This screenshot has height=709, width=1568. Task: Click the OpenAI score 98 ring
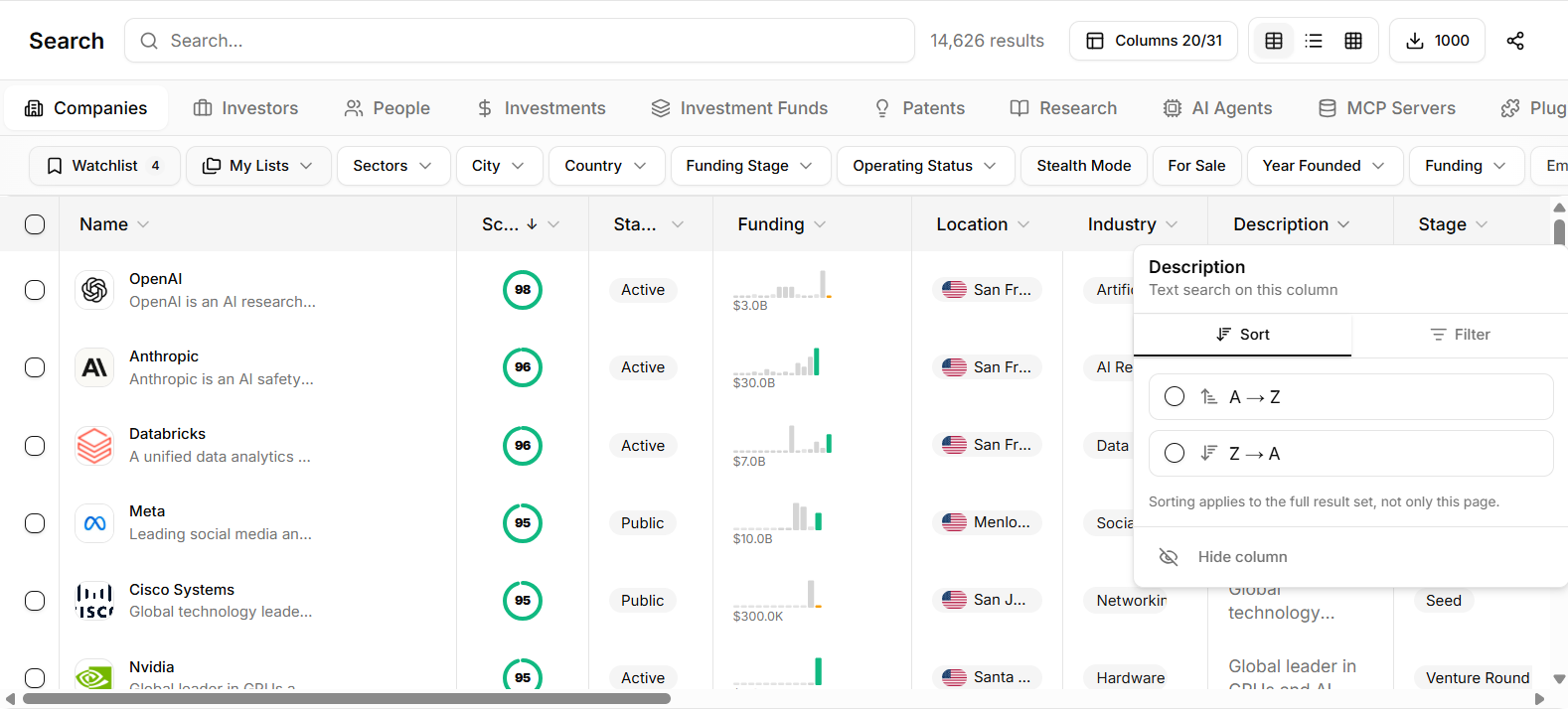tap(523, 290)
